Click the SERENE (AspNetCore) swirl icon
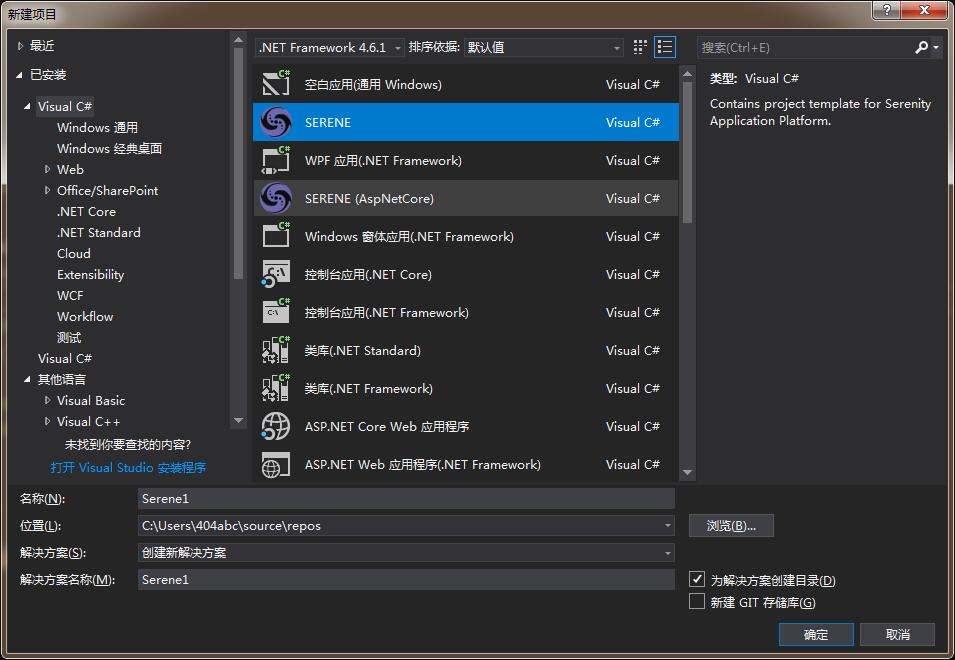This screenshot has height=660, width=955. pyautogui.click(x=276, y=198)
